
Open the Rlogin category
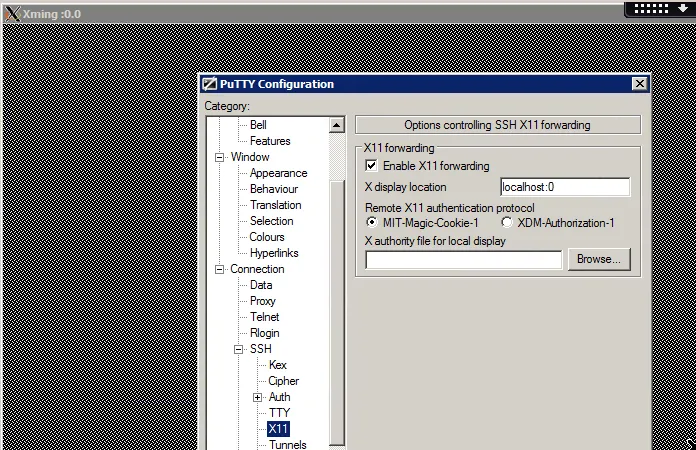(x=265, y=332)
